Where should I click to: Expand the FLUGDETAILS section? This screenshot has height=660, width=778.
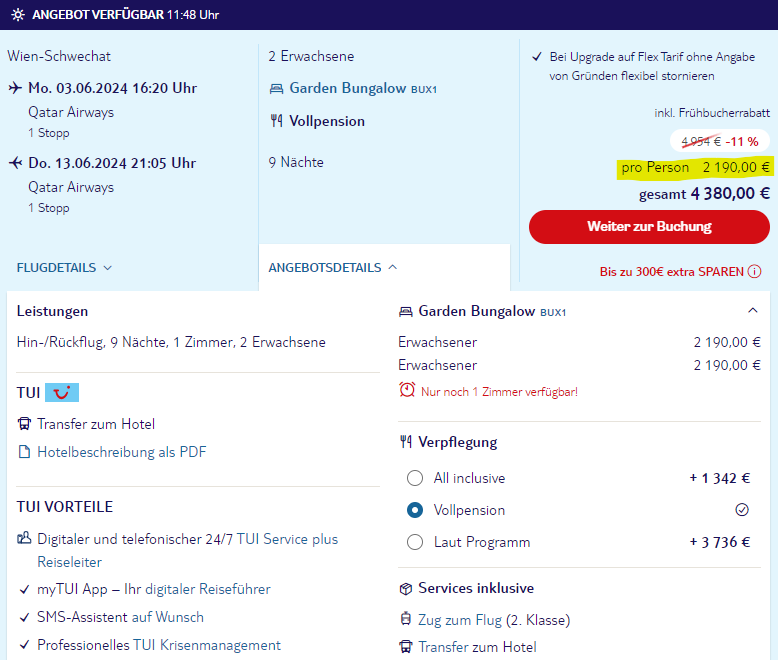tap(65, 268)
